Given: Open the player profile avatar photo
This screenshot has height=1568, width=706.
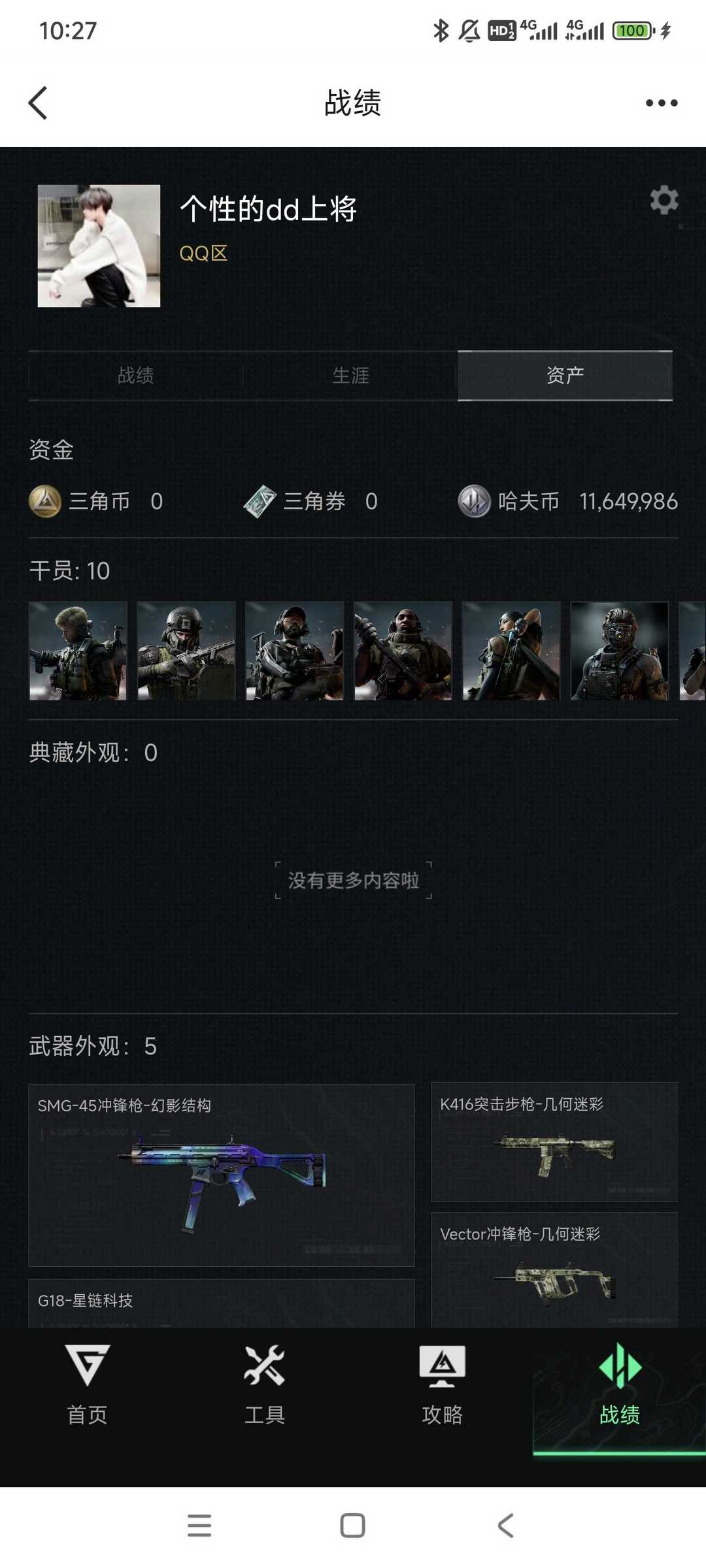Looking at the screenshot, I should coord(99,246).
